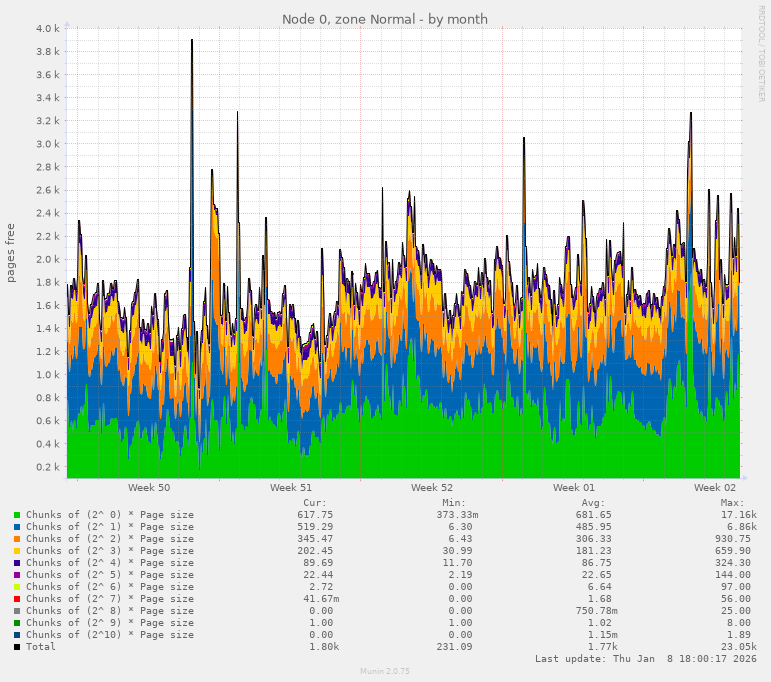Click the gray 2^8 chunks legend swatch
Screen dimensions: 771x682
[x=17, y=611]
